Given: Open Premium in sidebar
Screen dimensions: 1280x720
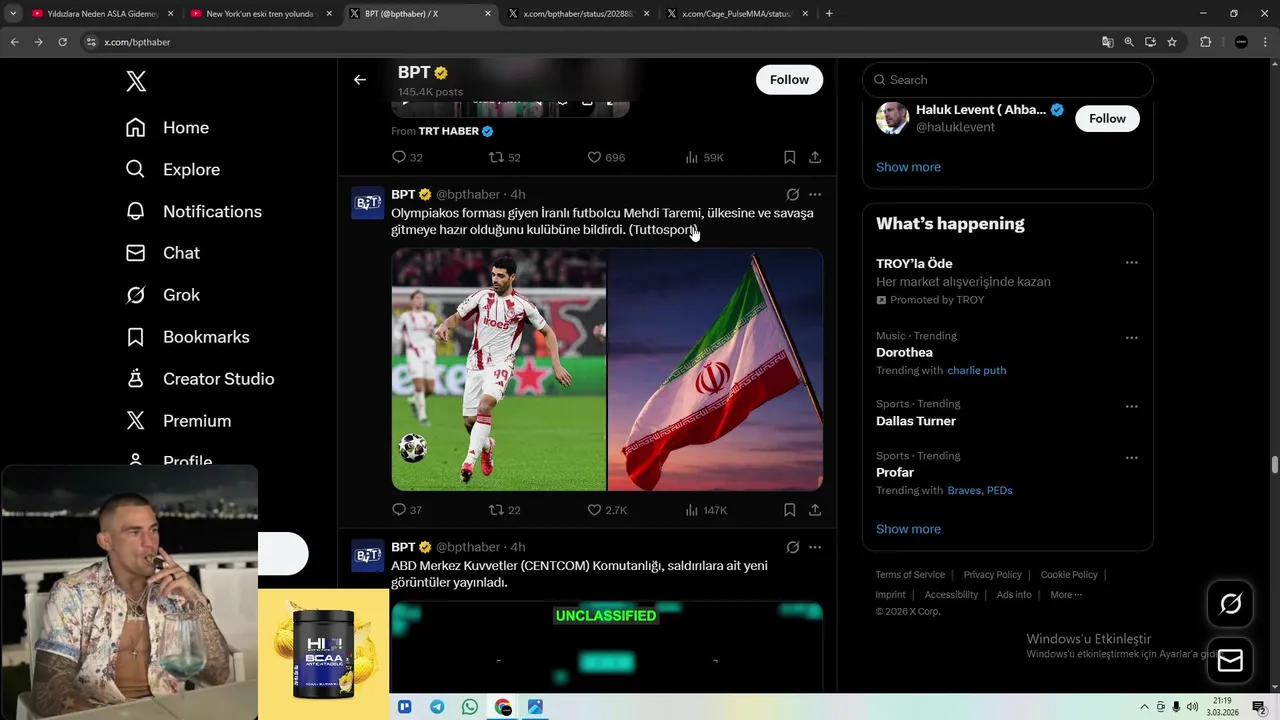Looking at the screenshot, I should [x=178, y=422].
